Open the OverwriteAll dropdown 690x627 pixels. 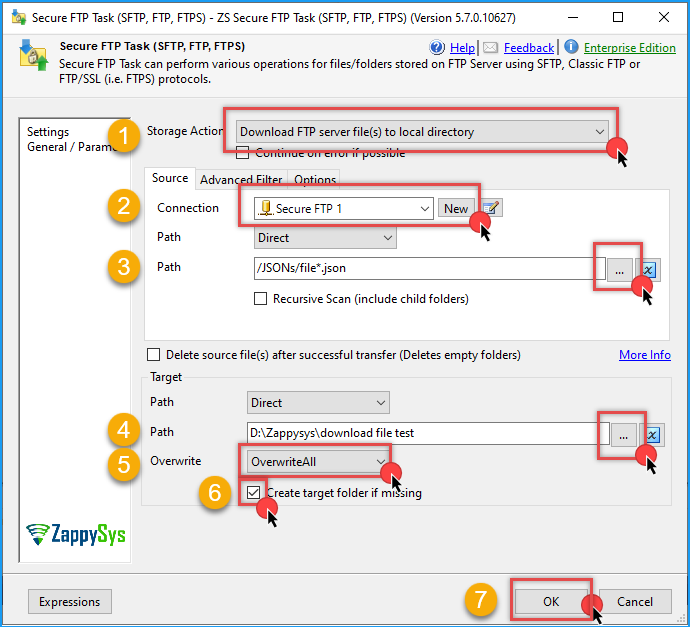click(318, 462)
